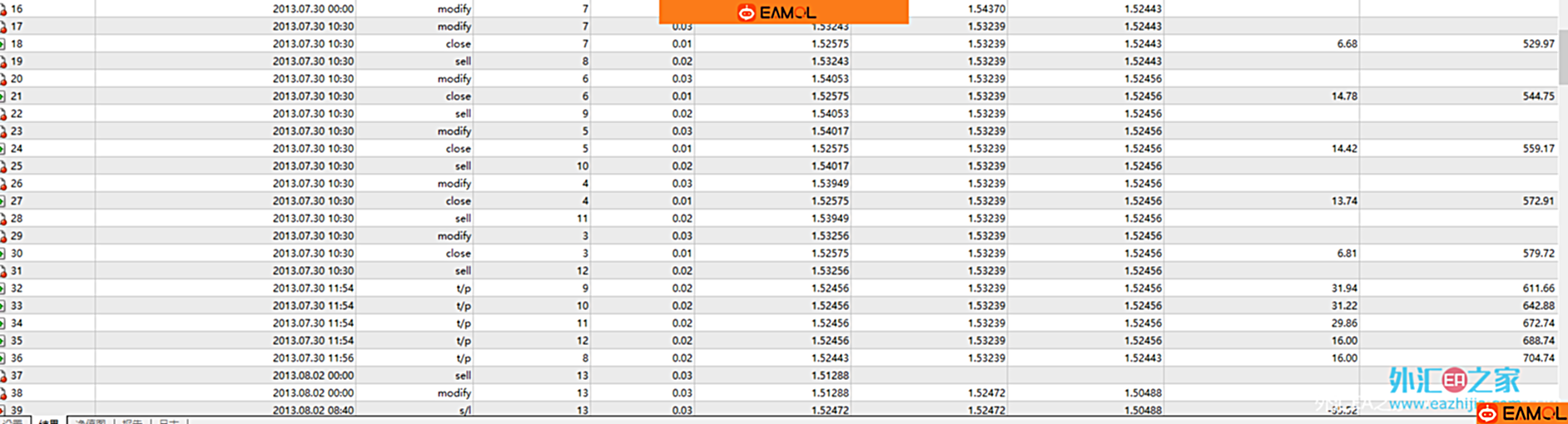This screenshot has width=1568, height=424.
Task: Select the price 1.51288 in row 37
Action: (830, 376)
